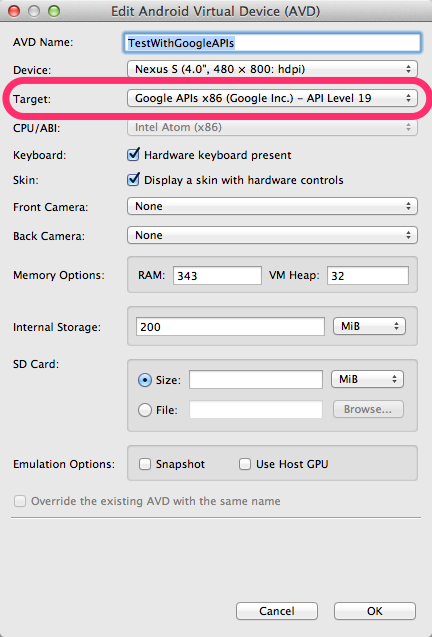This screenshot has height=637, width=432.
Task: Expand the Front Camera dropdown
Action: pos(272,206)
